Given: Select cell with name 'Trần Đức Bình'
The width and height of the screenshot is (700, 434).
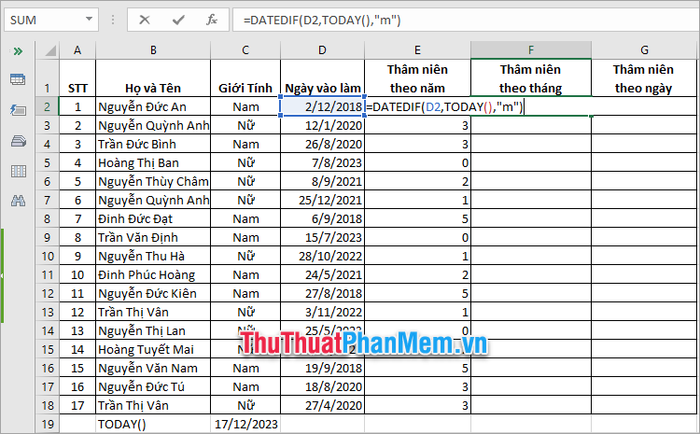Looking at the screenshot, I should tap(153, 144).
